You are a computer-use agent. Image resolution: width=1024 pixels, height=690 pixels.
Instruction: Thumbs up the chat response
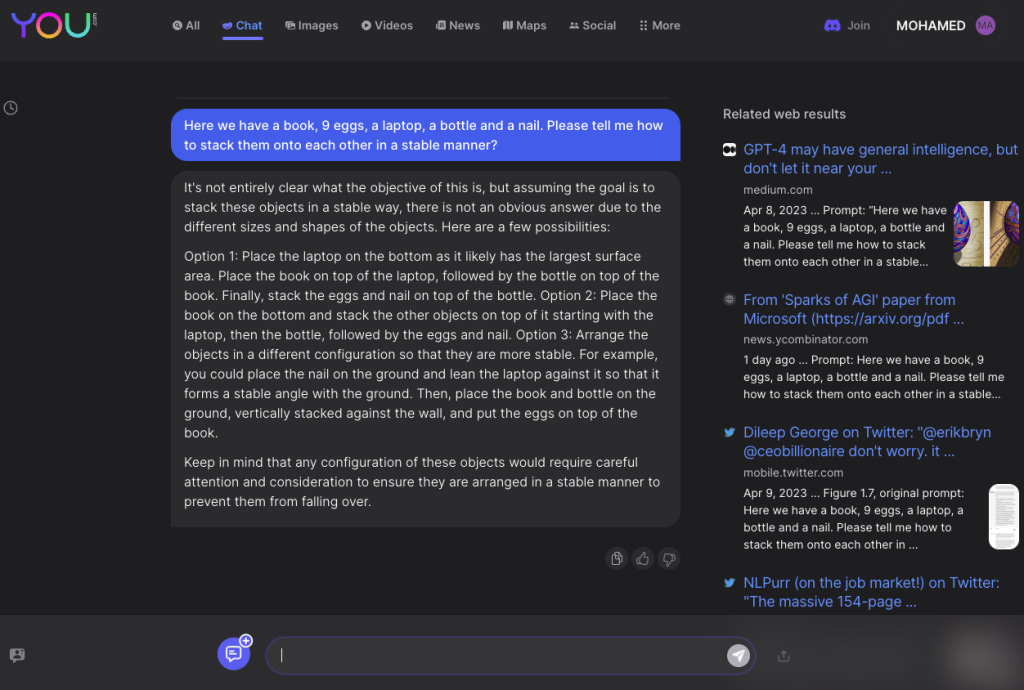point(643,559)
